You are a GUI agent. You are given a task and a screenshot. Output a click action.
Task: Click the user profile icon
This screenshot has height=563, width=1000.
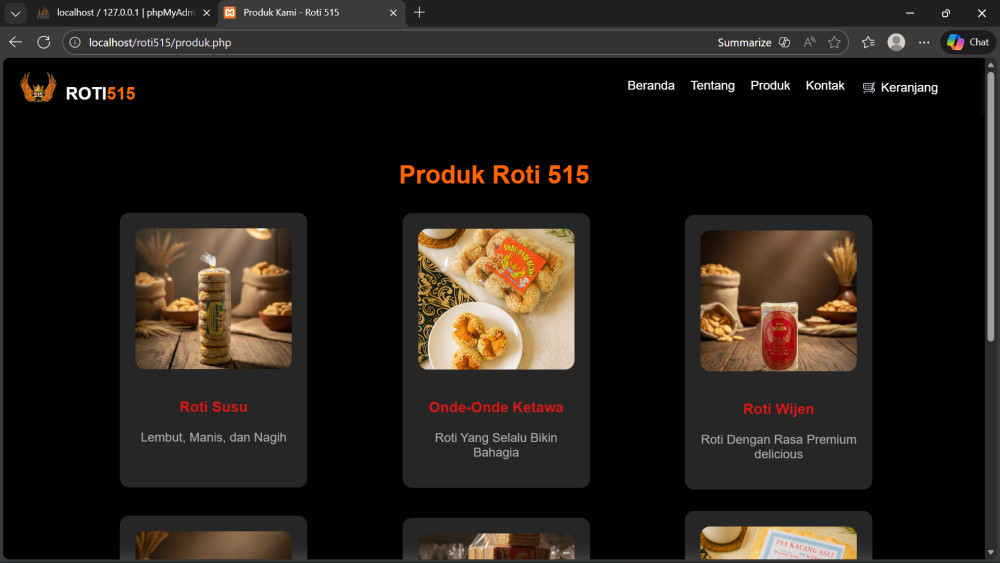click(x=896, y=42)
